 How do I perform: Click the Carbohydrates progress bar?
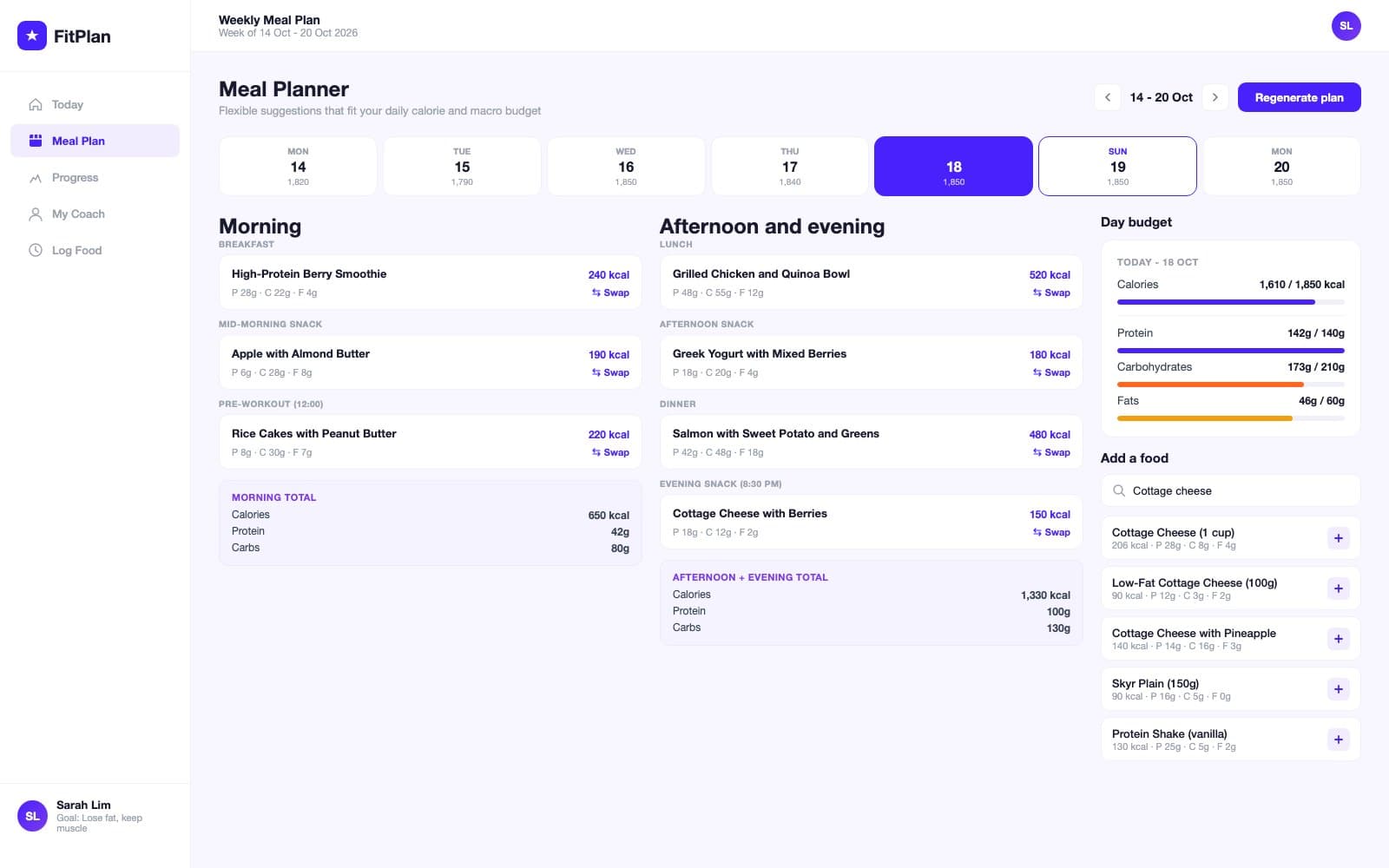[x=1230, y=385]
